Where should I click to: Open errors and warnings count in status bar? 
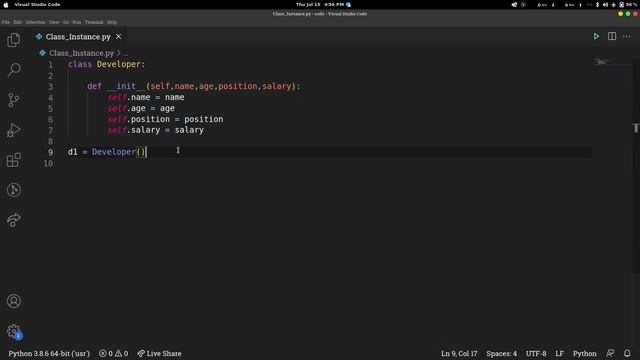click(113, 353)
